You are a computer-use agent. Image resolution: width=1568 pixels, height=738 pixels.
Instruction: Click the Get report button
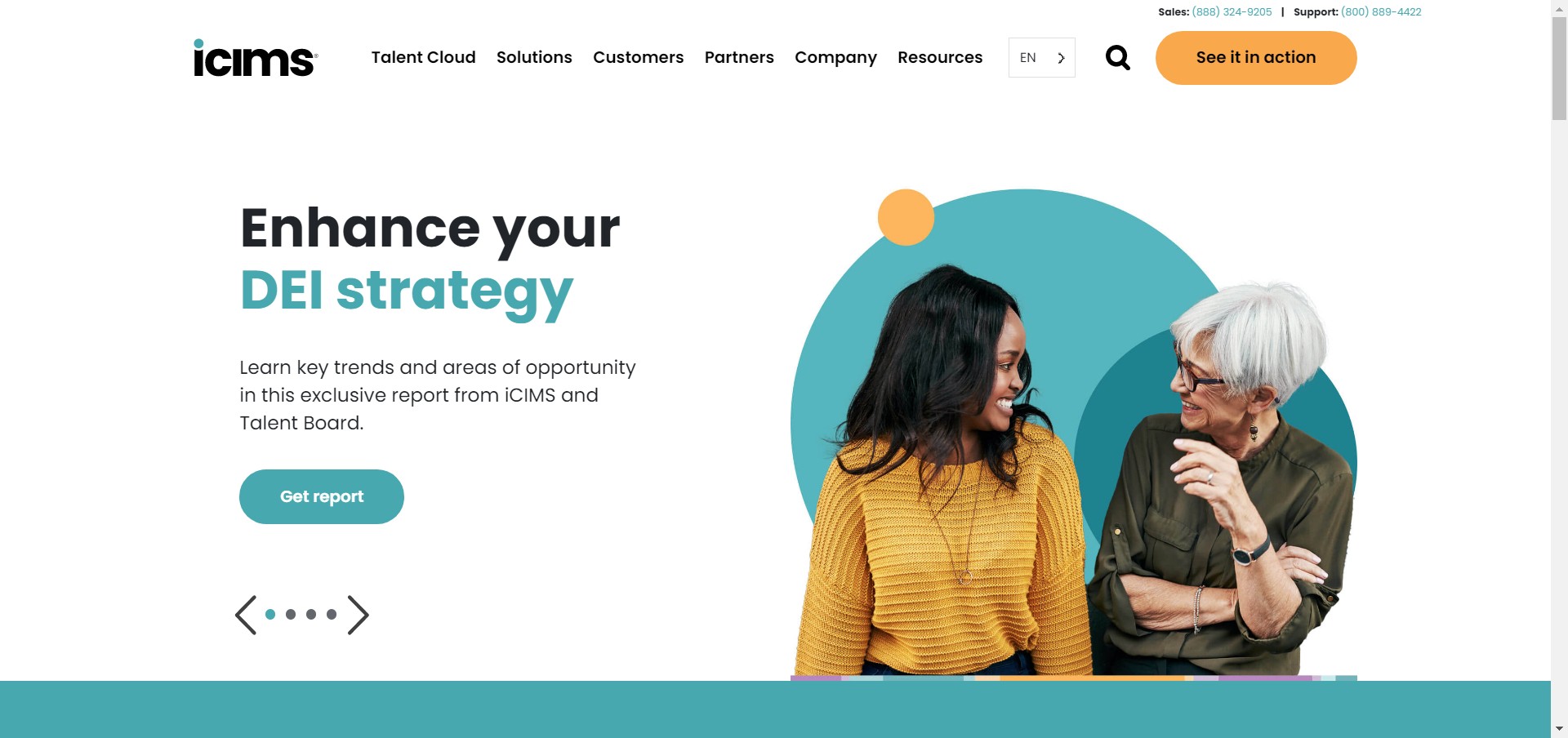(x=322, y=496)
